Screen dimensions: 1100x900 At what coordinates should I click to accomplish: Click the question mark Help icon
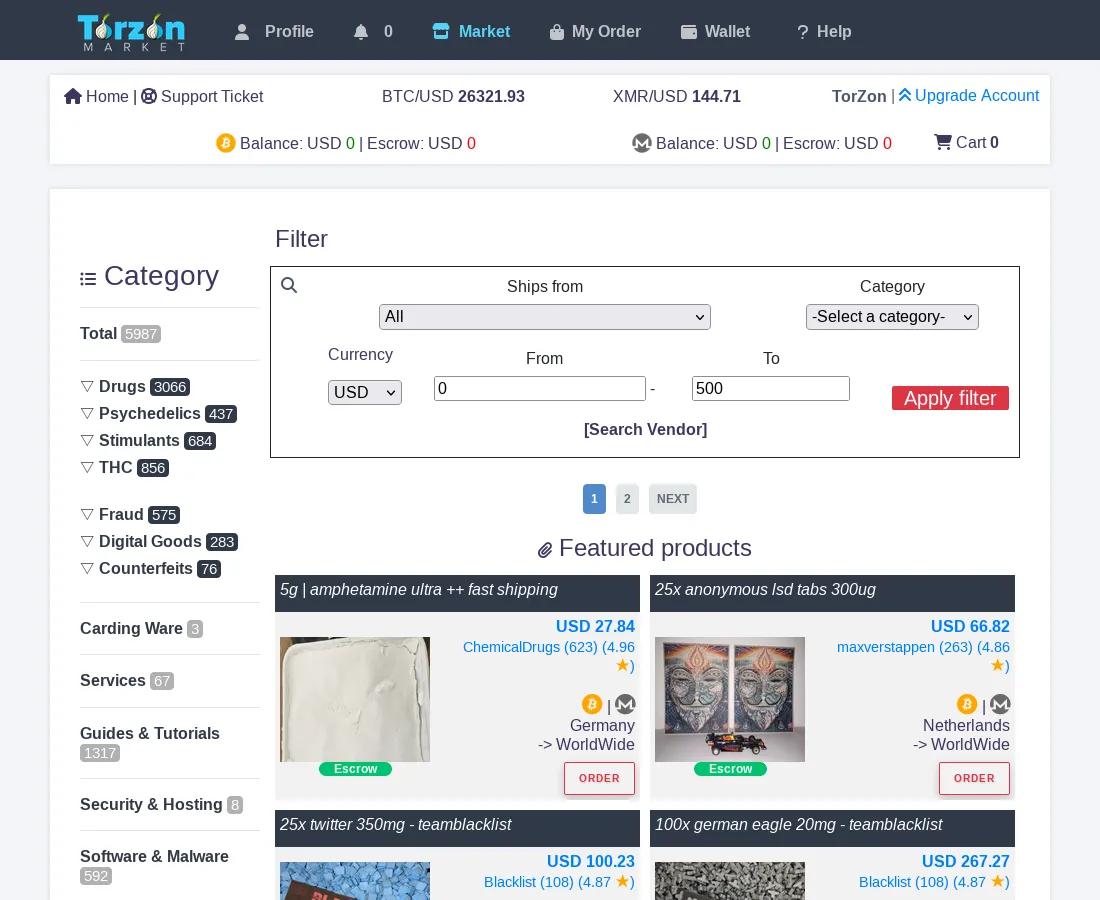coord(803,32)
